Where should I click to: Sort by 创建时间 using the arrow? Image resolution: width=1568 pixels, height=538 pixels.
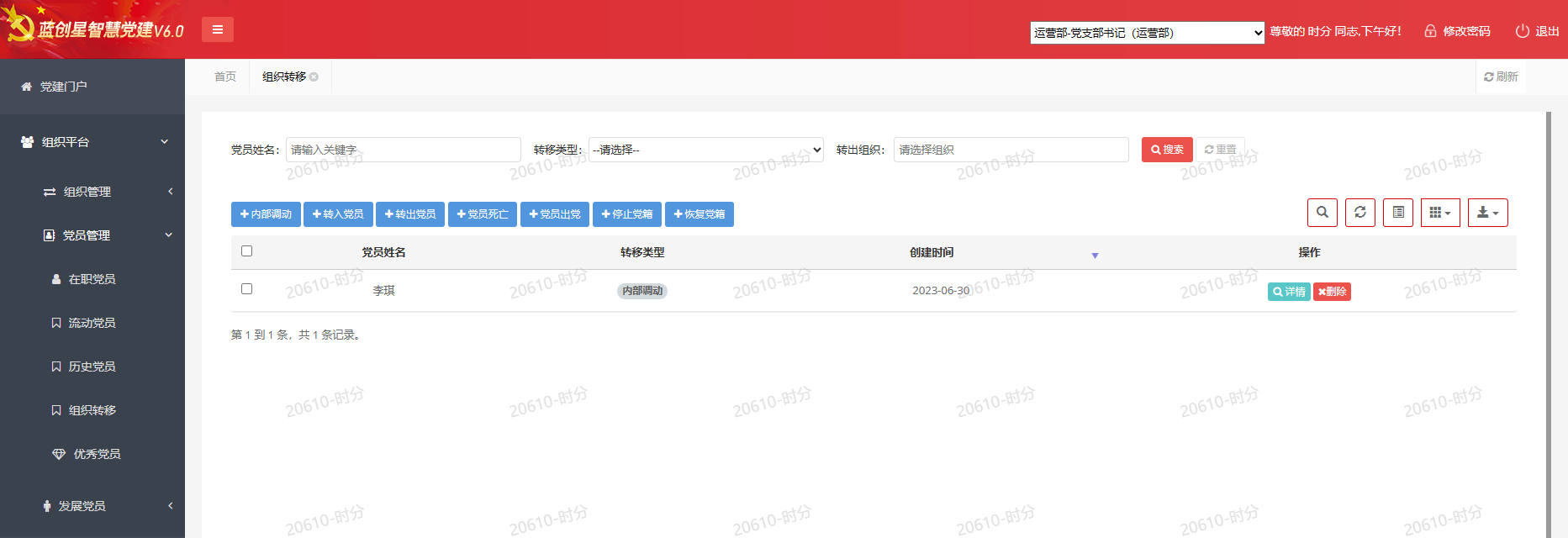coord(1095,255)
